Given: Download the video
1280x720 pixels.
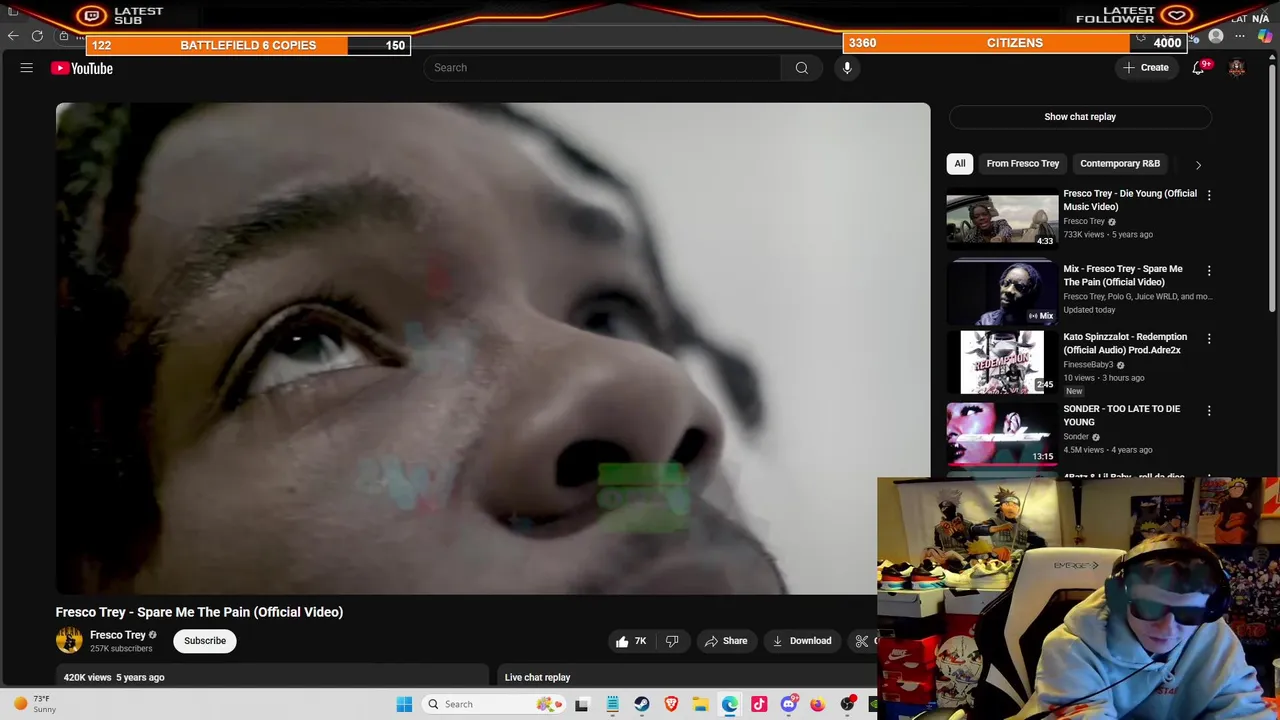Looking at the screenshot, I should click(802, 641).
